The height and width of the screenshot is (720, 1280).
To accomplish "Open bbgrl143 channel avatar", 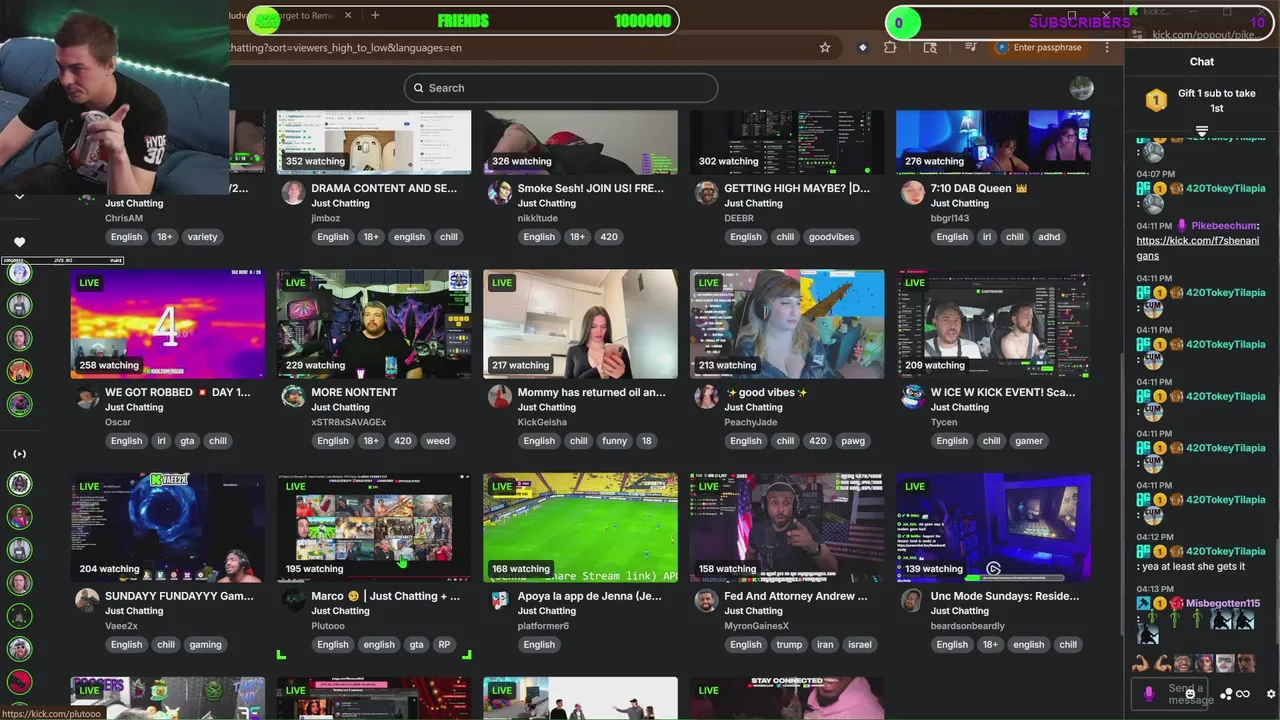I will tap(912, 193).
